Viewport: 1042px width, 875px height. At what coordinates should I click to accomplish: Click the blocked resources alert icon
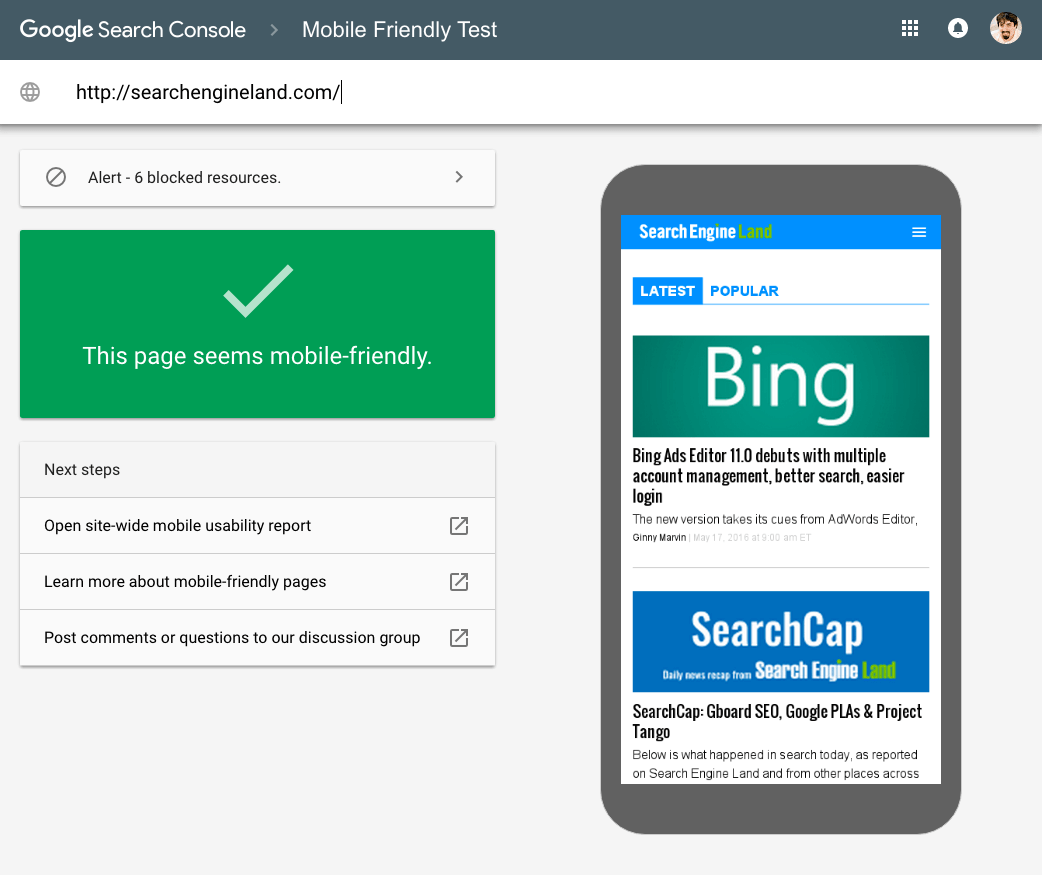(56, 178)
